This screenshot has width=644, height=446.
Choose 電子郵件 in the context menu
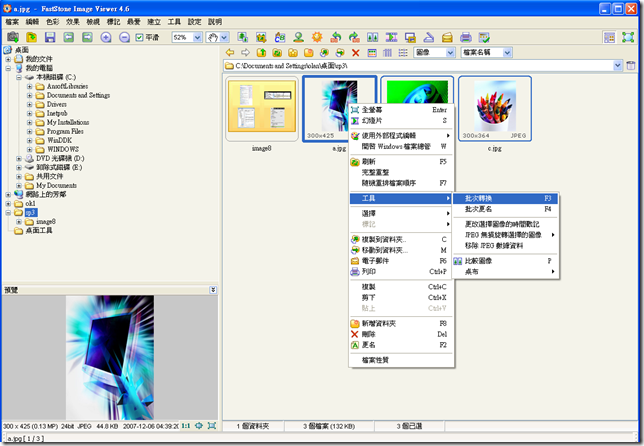click(x=401, y=261)
